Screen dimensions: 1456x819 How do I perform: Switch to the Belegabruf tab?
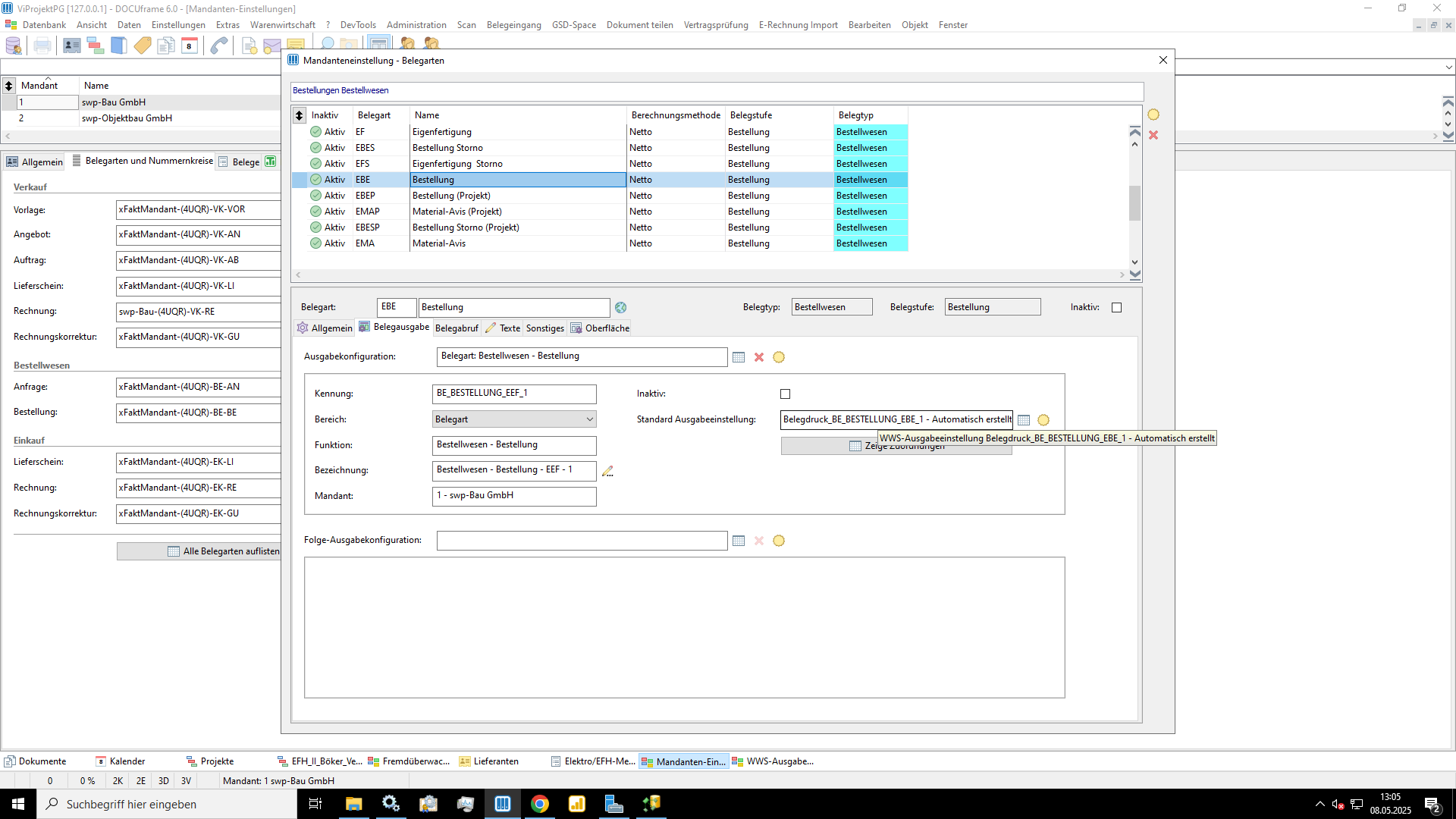[457, 328]
